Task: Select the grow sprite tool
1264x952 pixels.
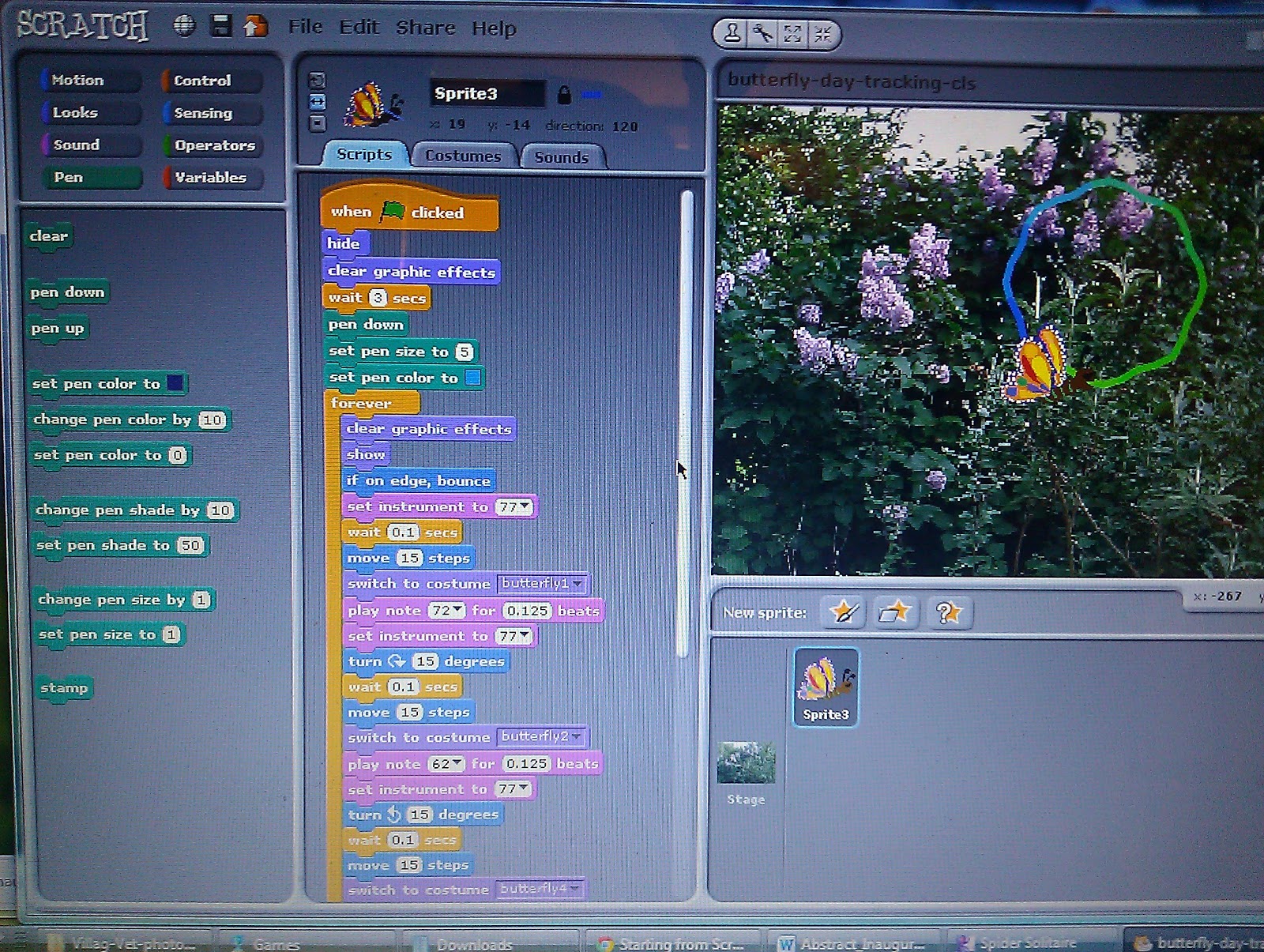Action: [x=792, y=34]
